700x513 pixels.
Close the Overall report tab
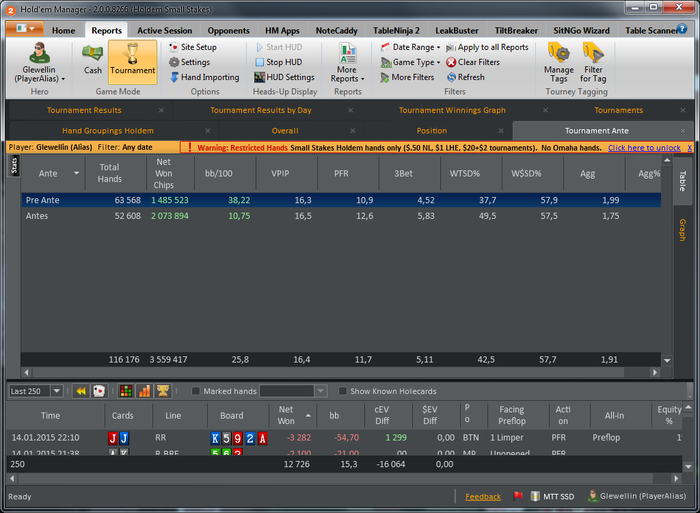click(353, 131)
